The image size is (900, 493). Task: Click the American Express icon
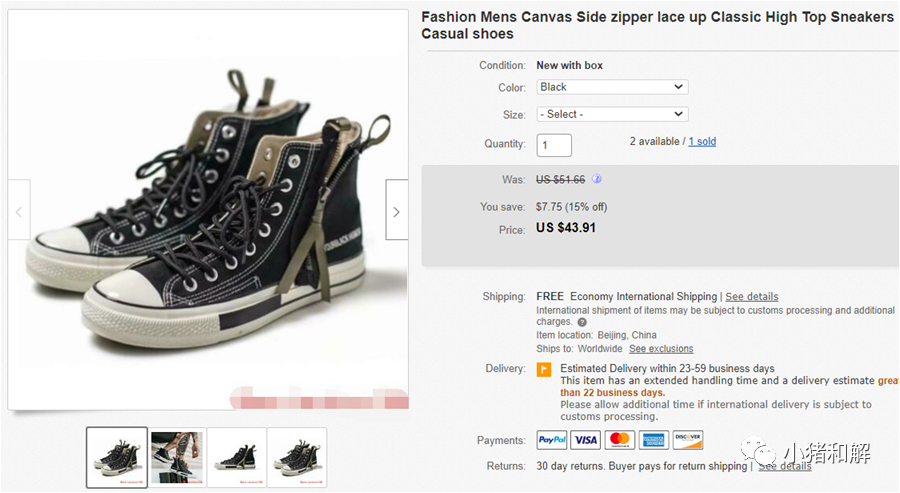[654, 440]
